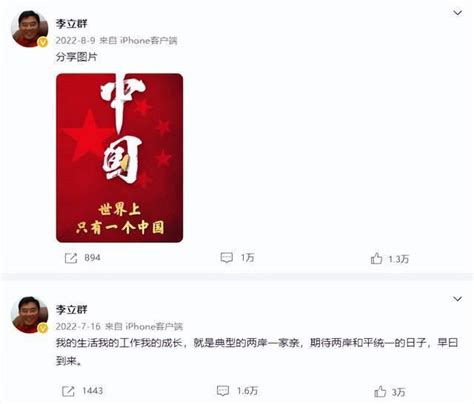Image resolution: width=474 pixels, height=404 pixels.
Task: Click the repost icon on the 2022-8-9 post
Action: [x=71, y=258]
